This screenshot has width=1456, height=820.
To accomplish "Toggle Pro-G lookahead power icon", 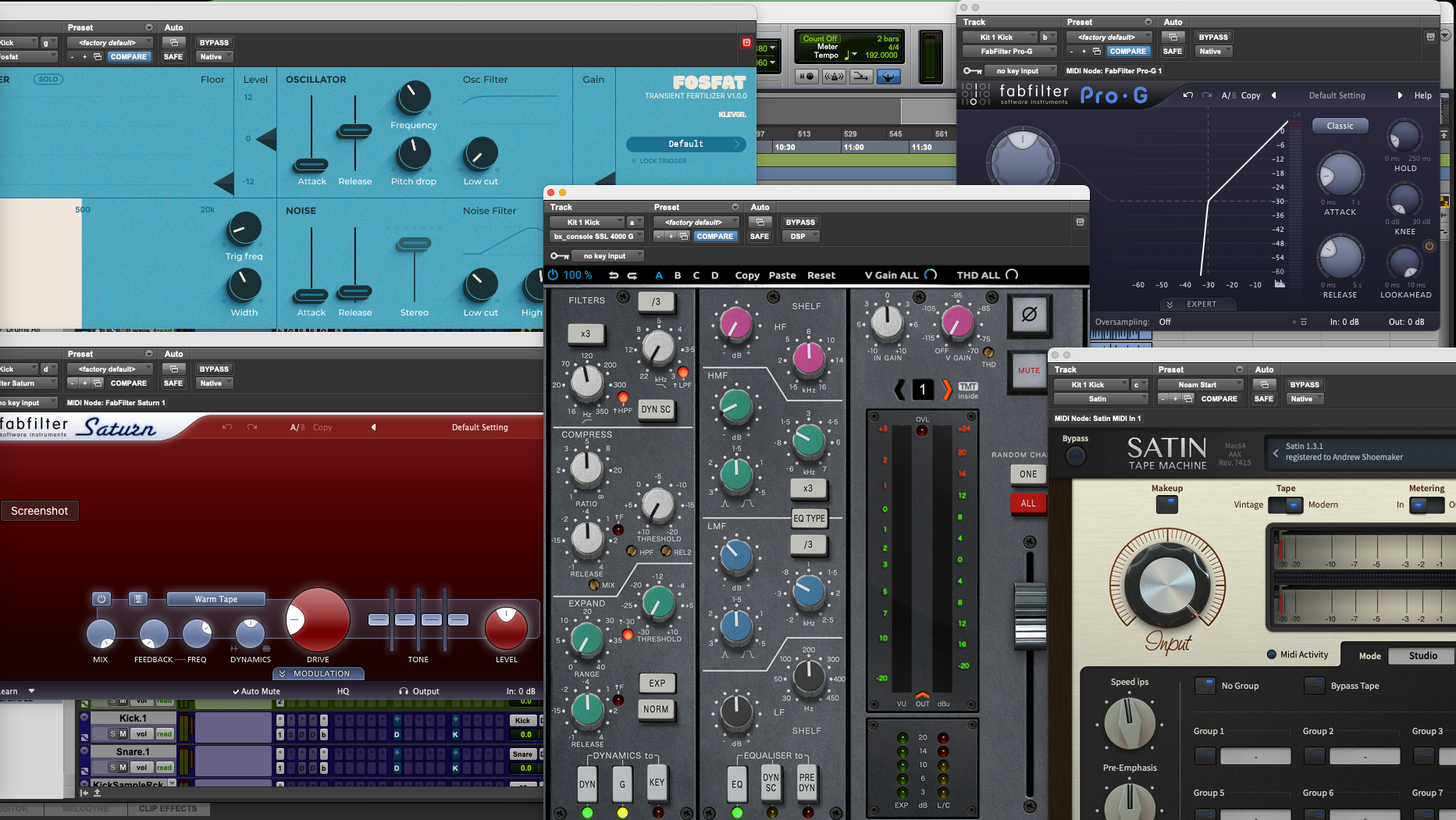I will 1429,246.
